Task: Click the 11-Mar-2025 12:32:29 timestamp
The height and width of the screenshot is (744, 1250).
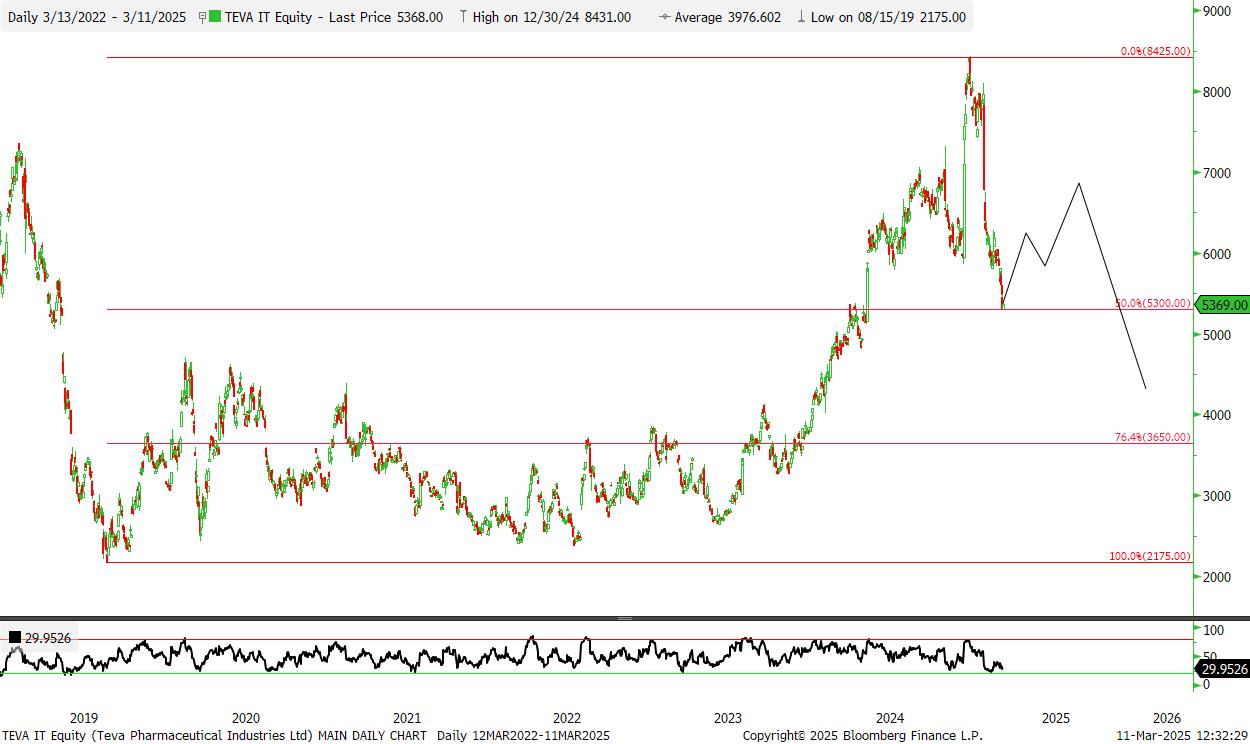Action: point(1184,735)
